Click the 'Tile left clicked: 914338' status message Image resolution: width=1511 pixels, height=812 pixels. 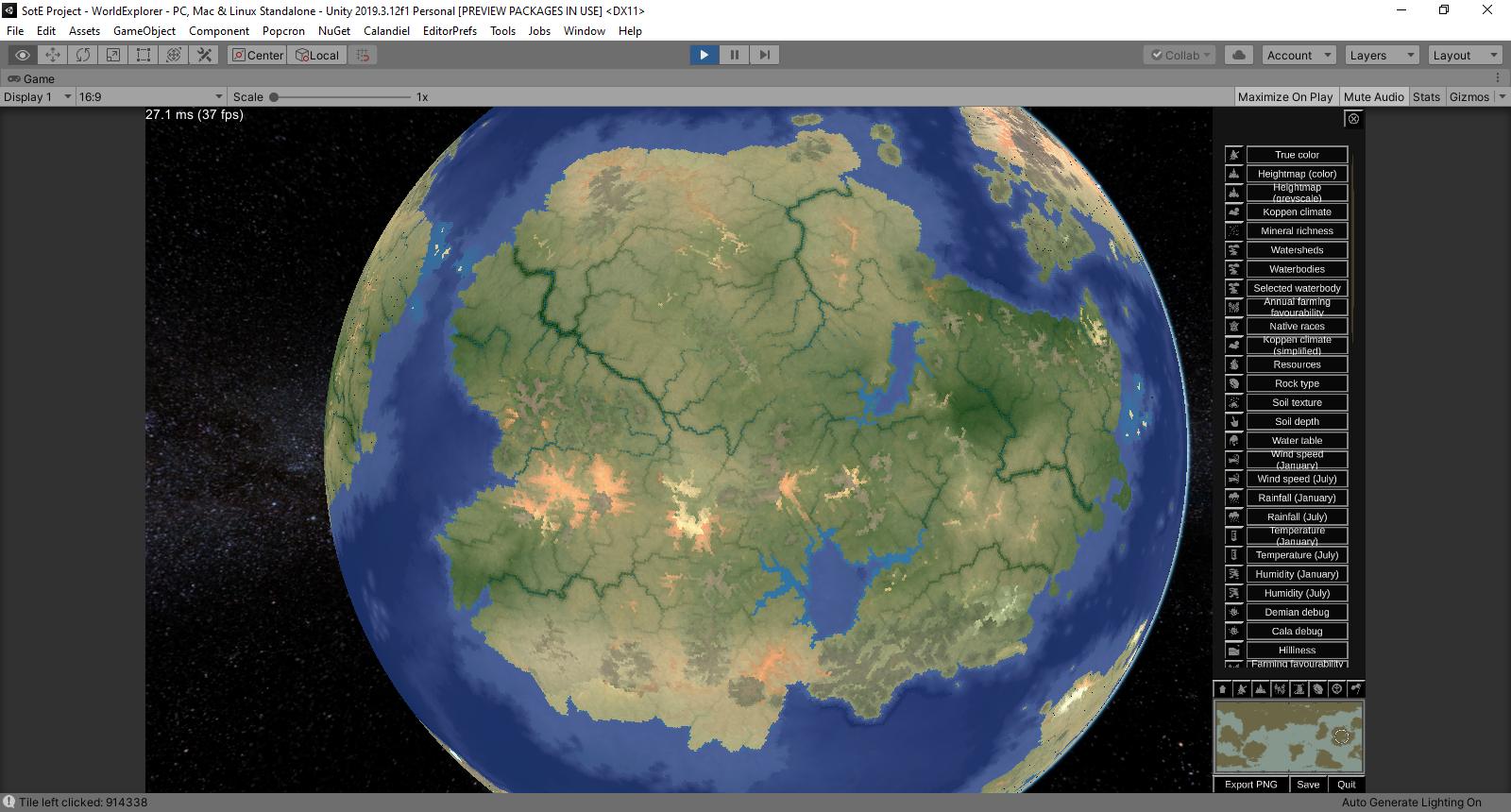83,803
